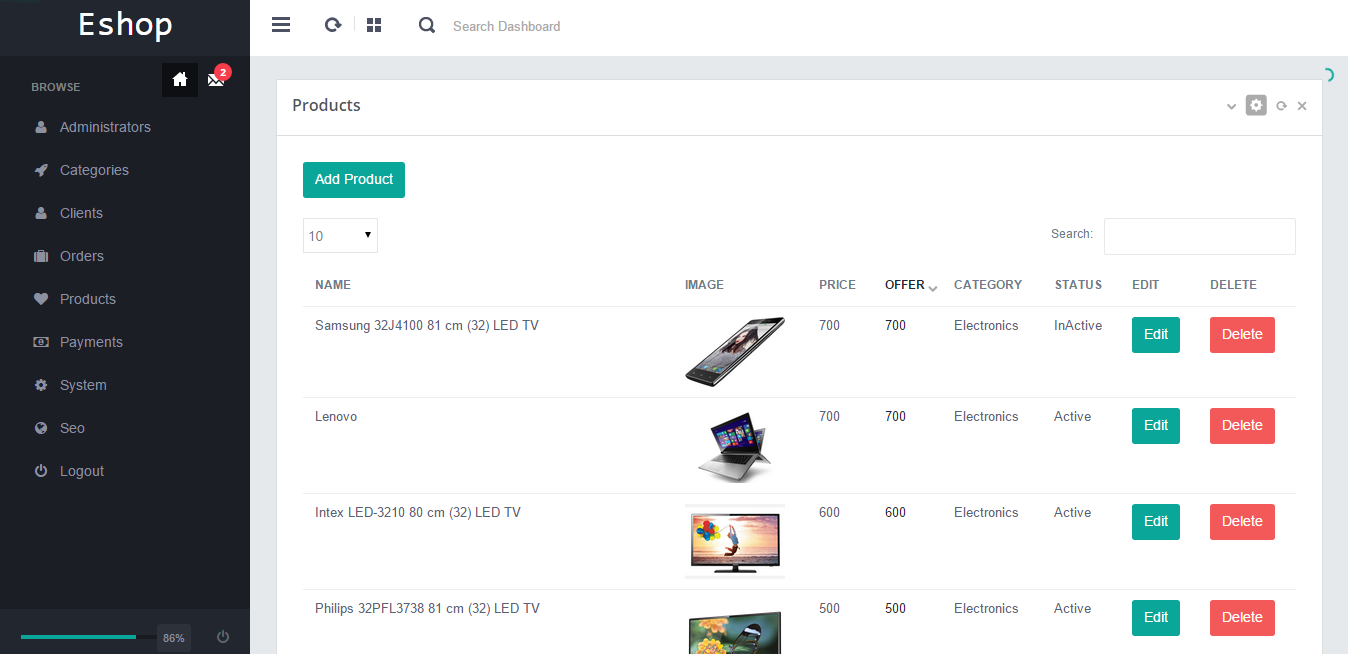Click the Add Product button
This screenshot has height=654, width=1348.
point(354,180)
